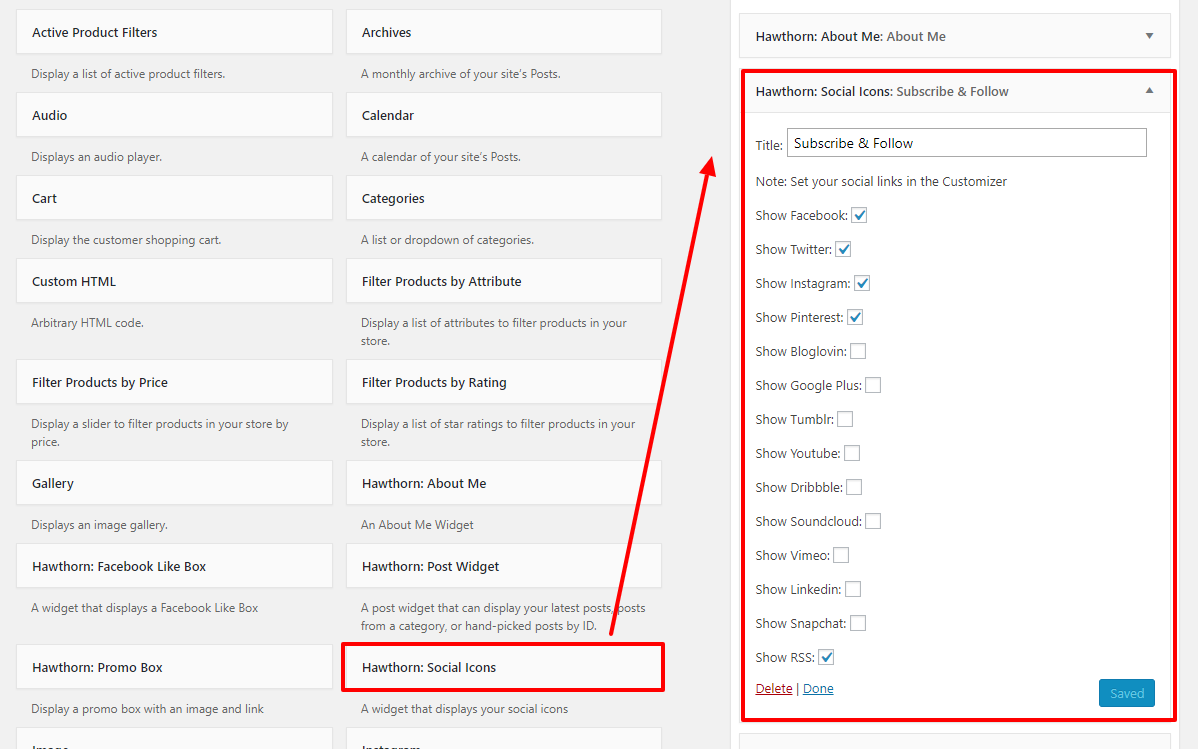Screen dimensions: 1198x749
Task: Expand the About Me widget arrow
Action: pyautogui.click(x=1149, y=36)
